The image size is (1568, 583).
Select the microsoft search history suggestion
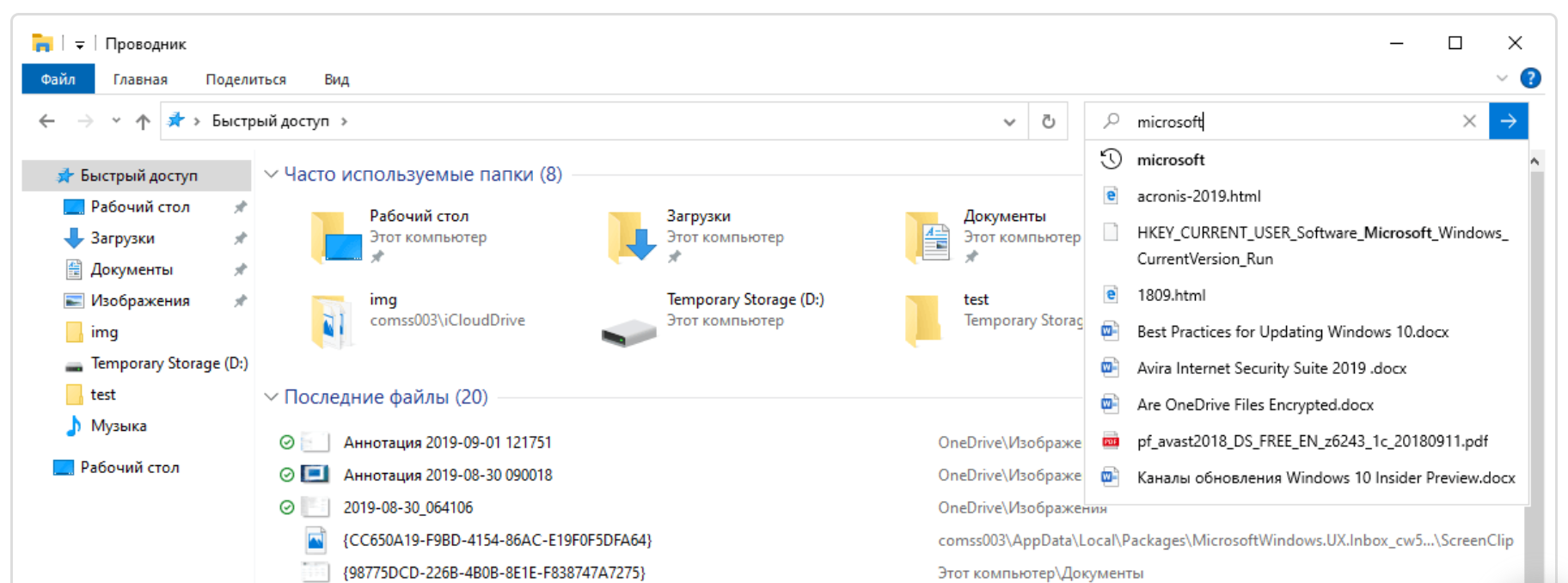(x=1307, y=160)
